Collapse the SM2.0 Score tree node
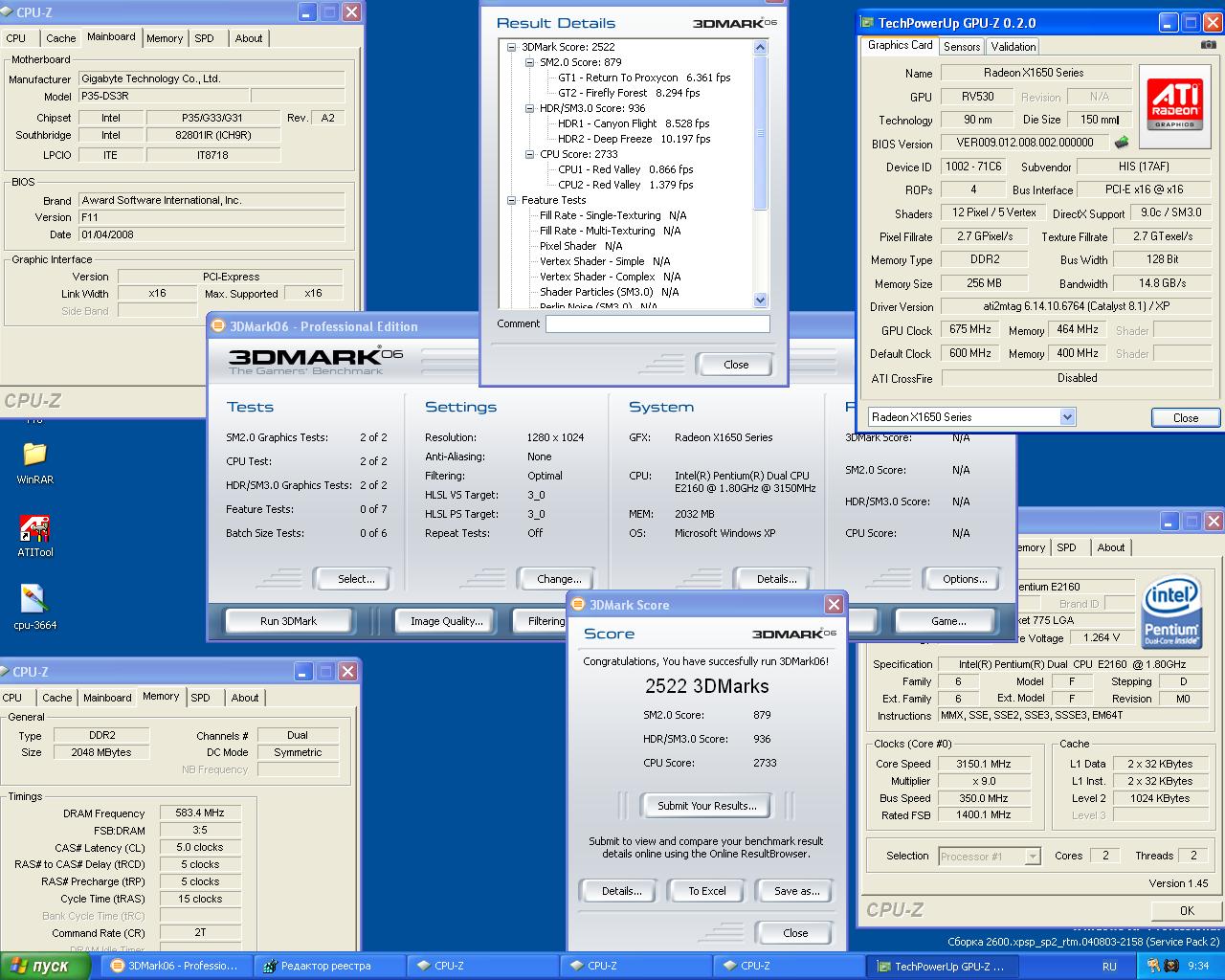The height and width of the screenshot is (980, 1225). [529, 62]
